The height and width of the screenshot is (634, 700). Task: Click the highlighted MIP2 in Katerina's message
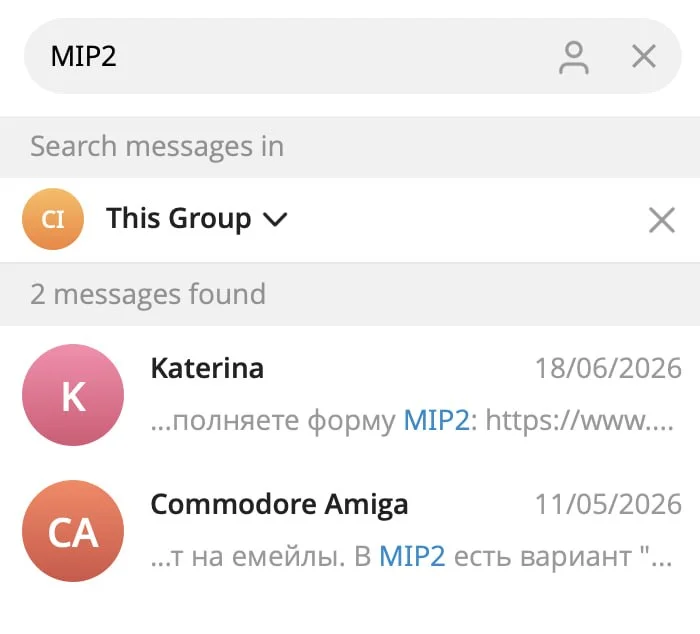tap(436, 421)
